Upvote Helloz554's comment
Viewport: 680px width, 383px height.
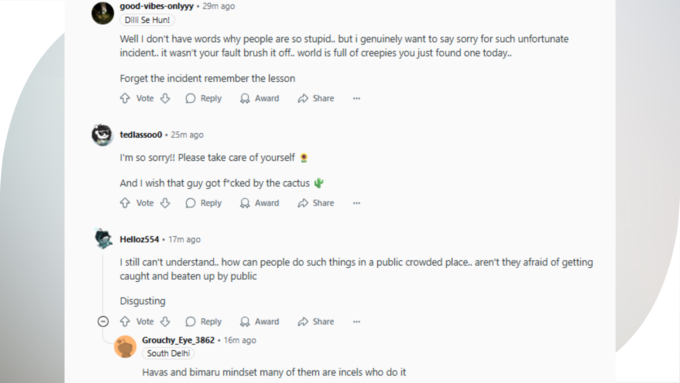coord(125,321)
